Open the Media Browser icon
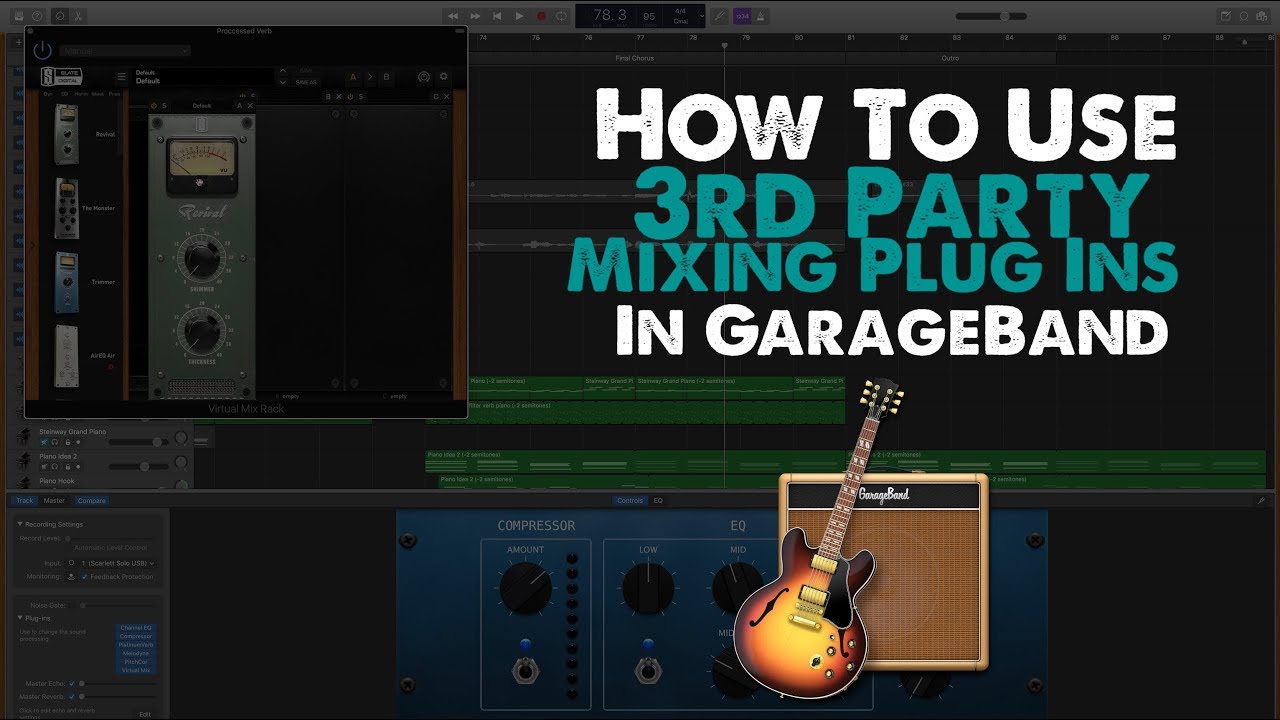 1263,16
